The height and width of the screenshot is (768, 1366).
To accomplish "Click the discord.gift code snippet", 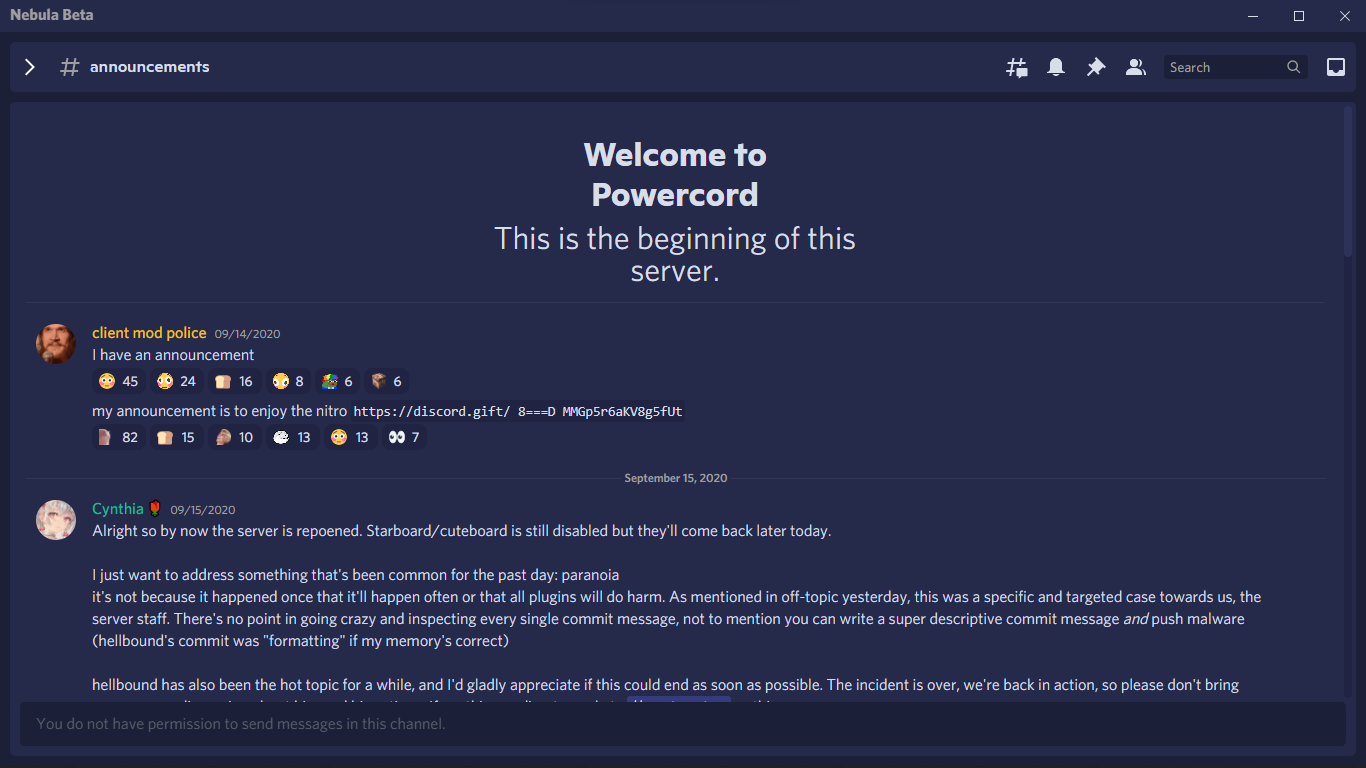I will tap(519, 411).
